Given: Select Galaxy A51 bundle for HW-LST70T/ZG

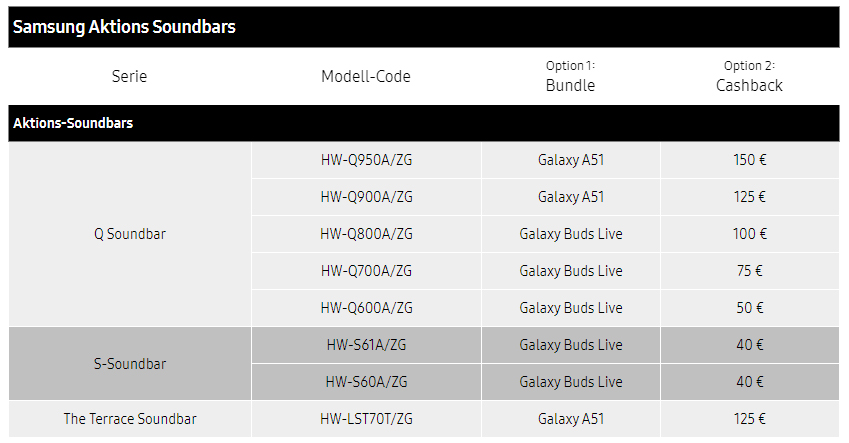Looking at the screenshot, I should click(x=570, y=419).
